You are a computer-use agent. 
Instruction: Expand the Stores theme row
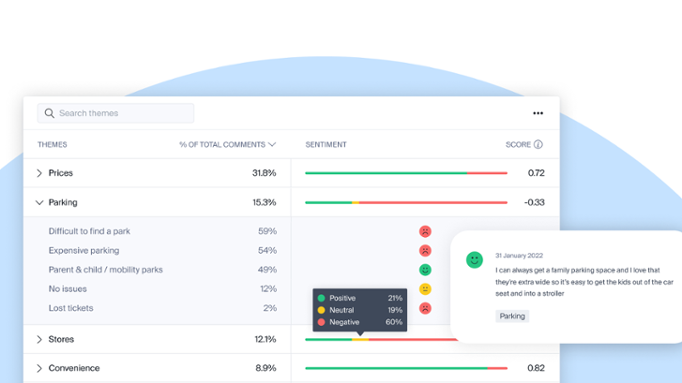tap(39, 340)
